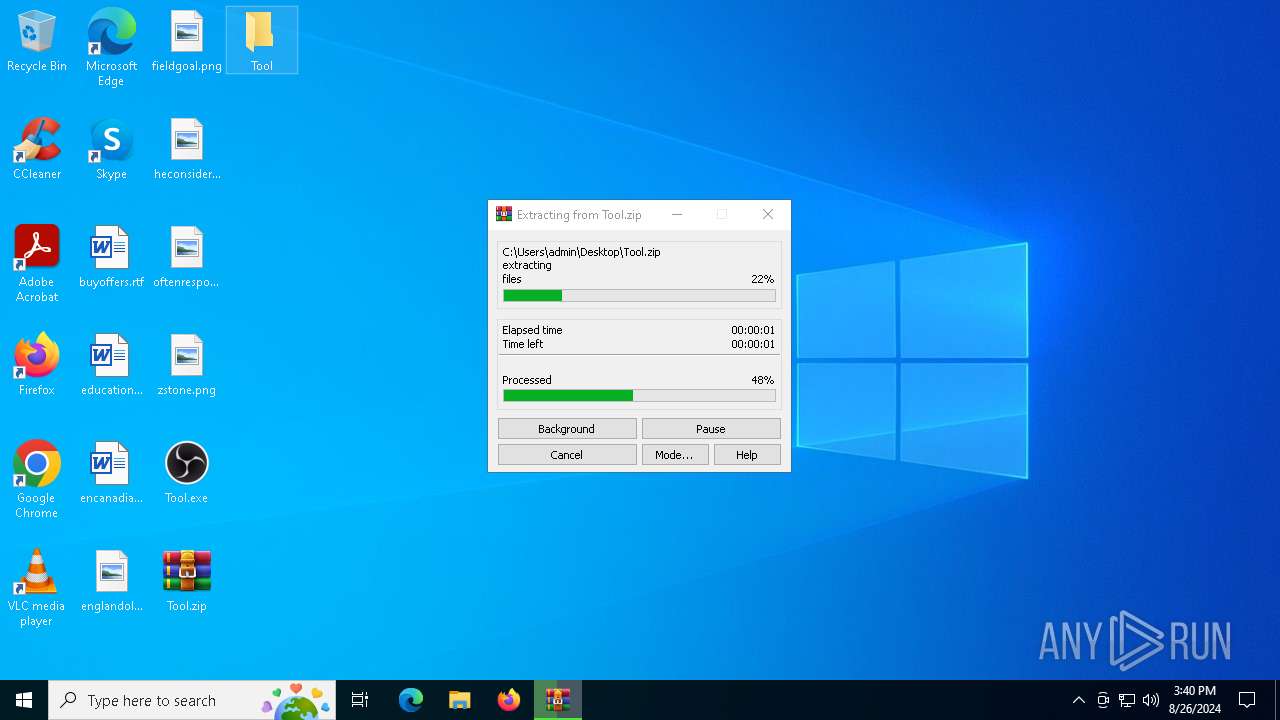Click the WinRAR icon in dialog title bar

click(504, 214)
